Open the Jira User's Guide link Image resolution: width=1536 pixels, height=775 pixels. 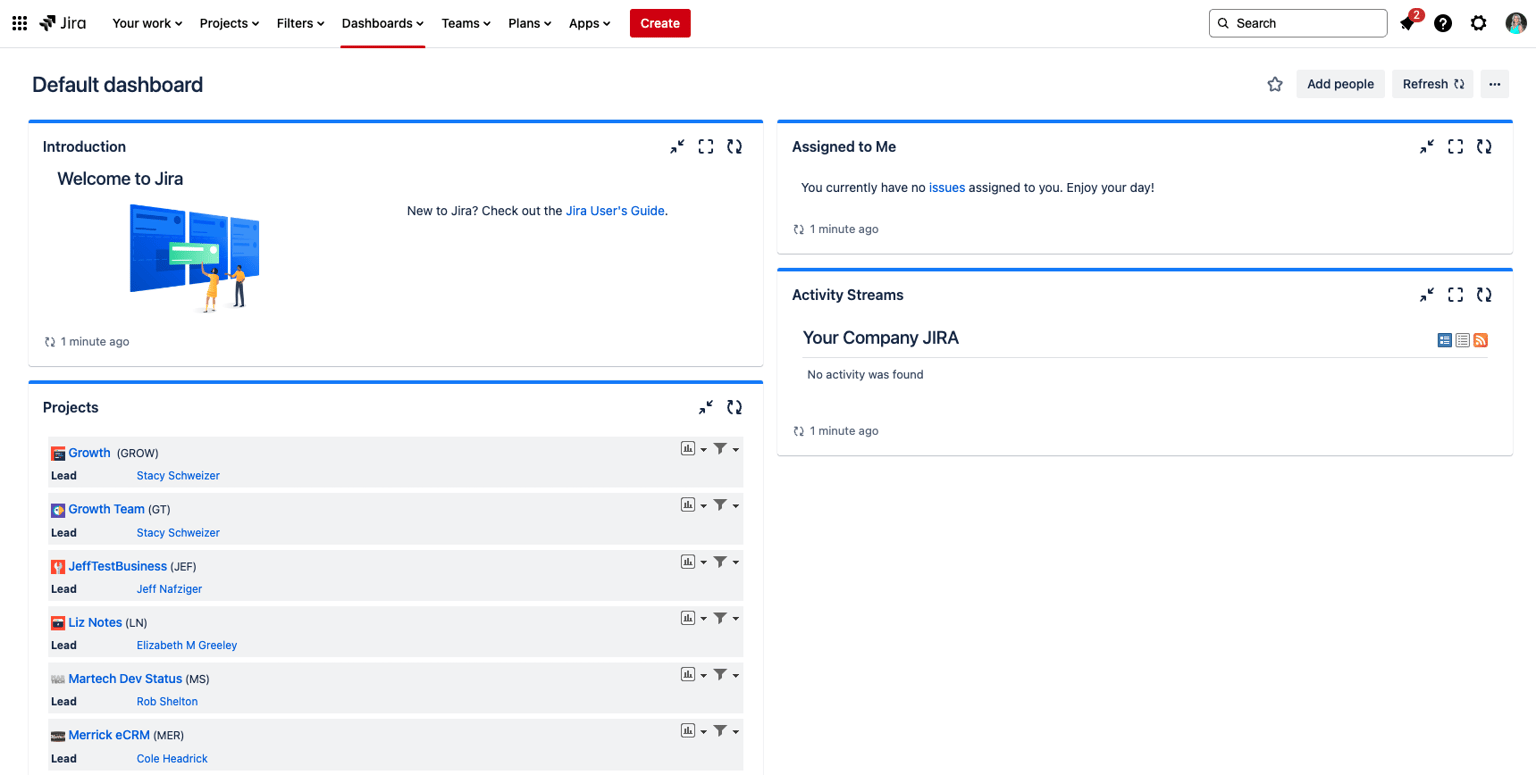[x=614, y=211]
